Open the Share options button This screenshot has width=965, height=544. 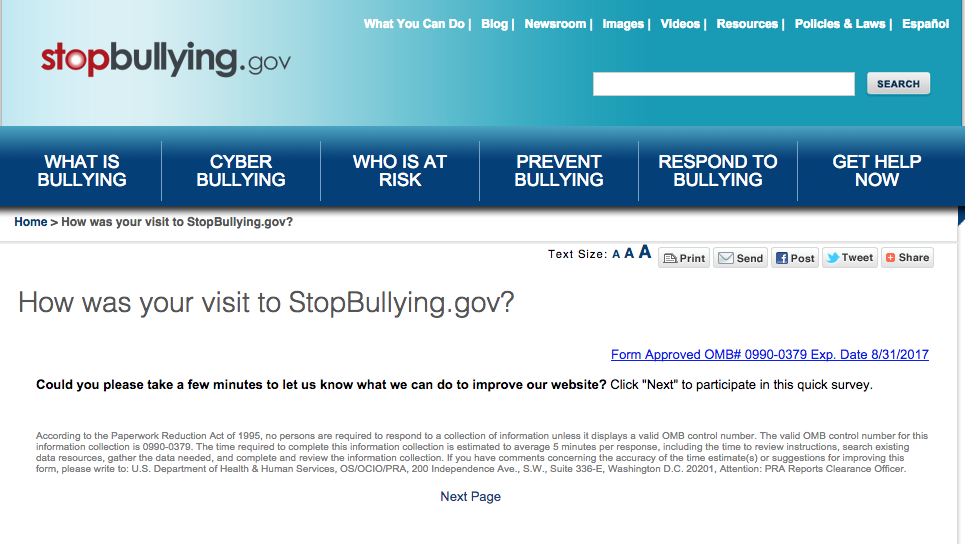907,257
